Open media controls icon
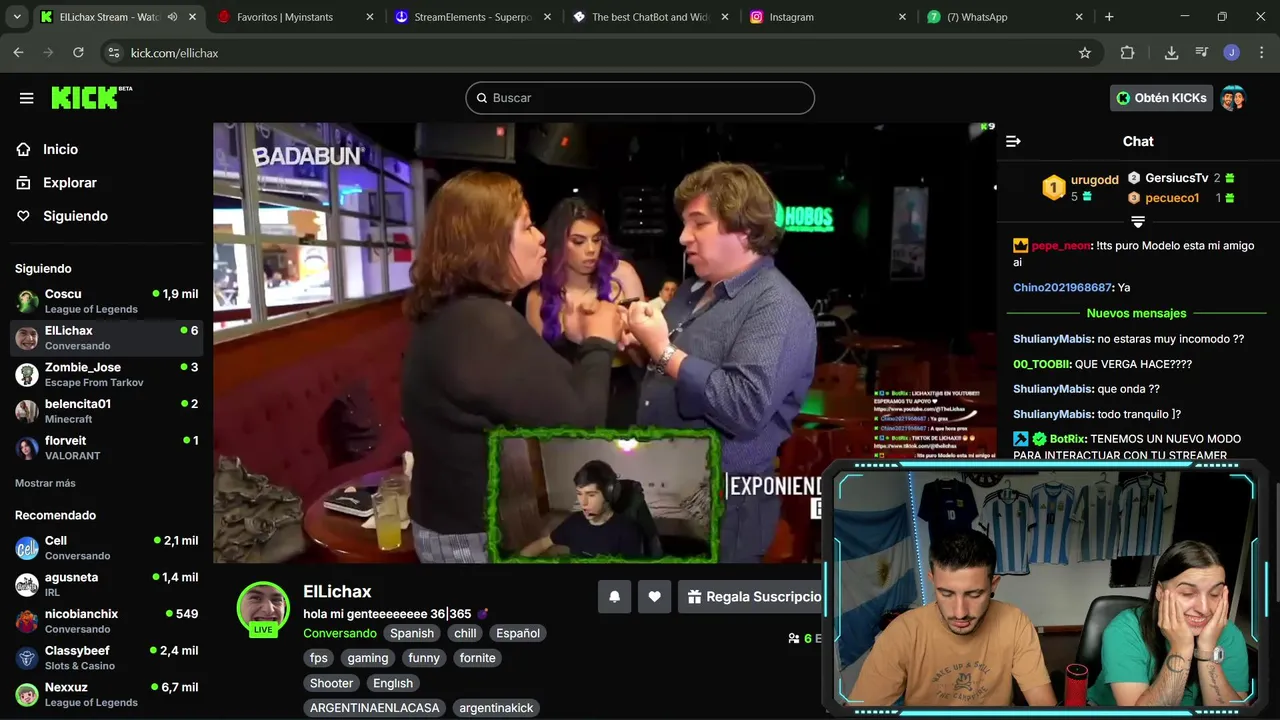Screen dimensions: 1280x720 [1202, 53]
